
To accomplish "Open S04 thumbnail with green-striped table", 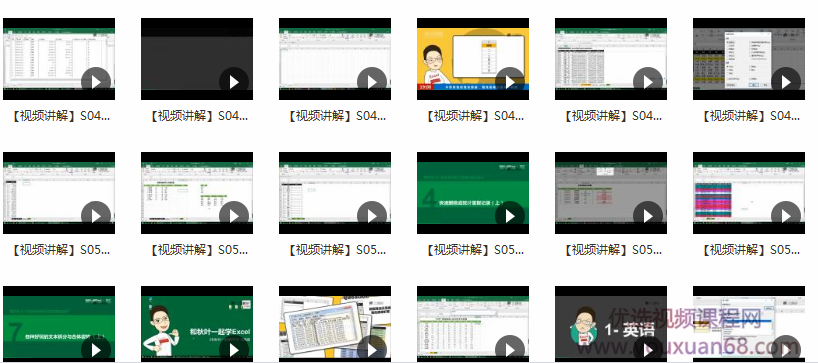I will tap(611, 59).
